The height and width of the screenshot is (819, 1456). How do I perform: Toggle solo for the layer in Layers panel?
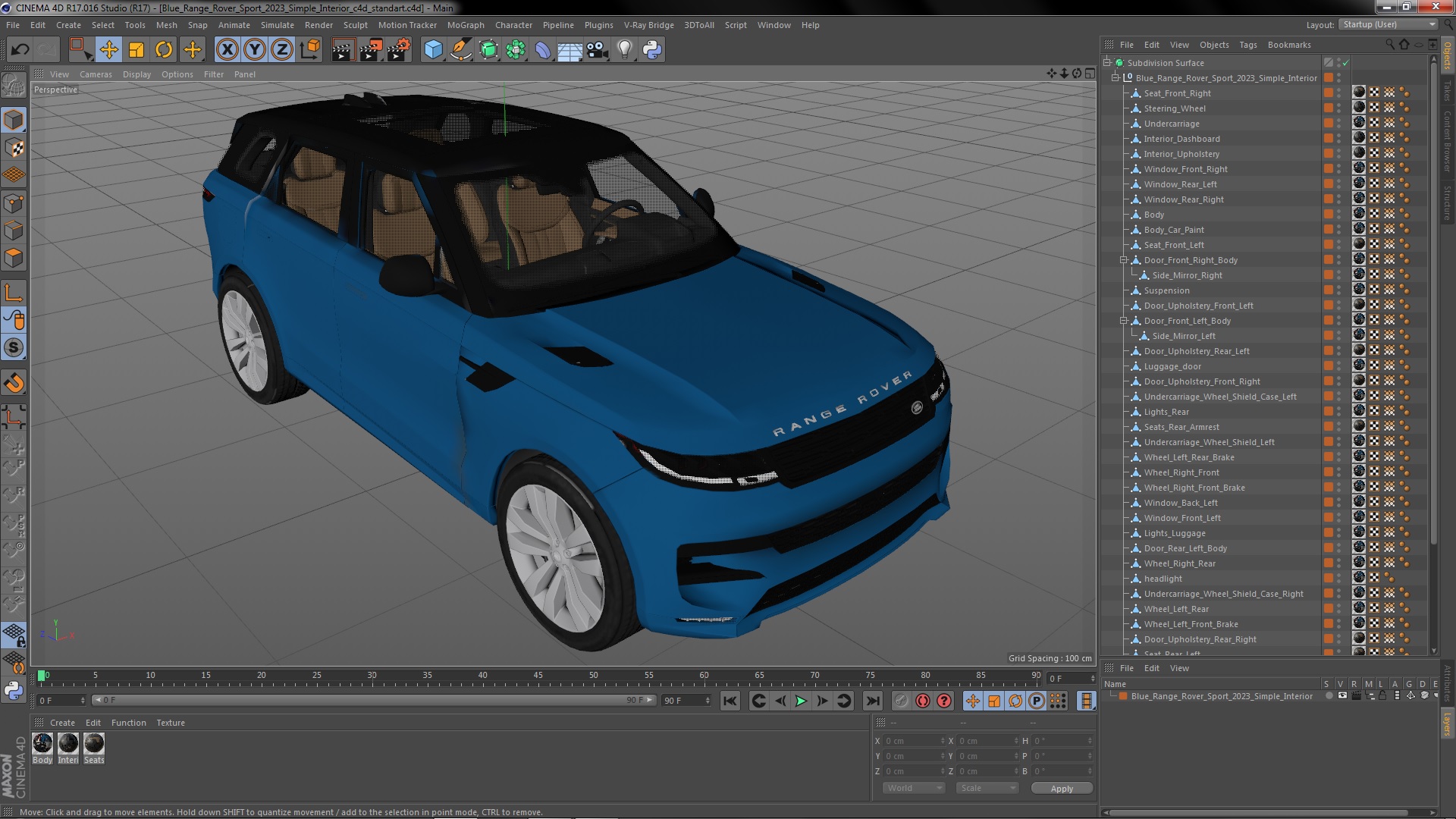point(1329,695)
